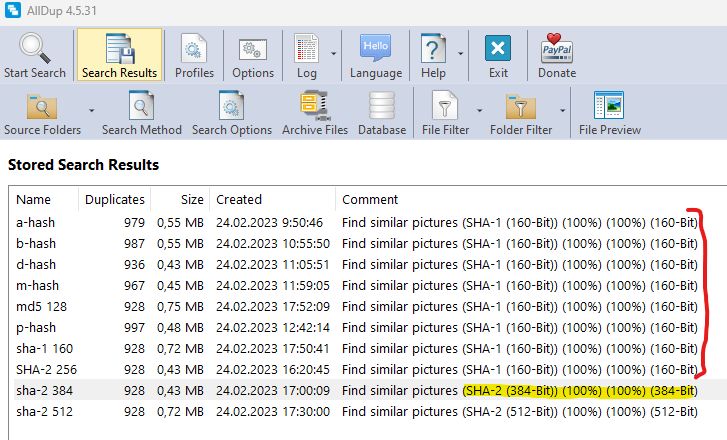This screenshot has width=727, height=440.
Task: Expand the Folder Filter dropdown arrow
Action: coord(563,110)
